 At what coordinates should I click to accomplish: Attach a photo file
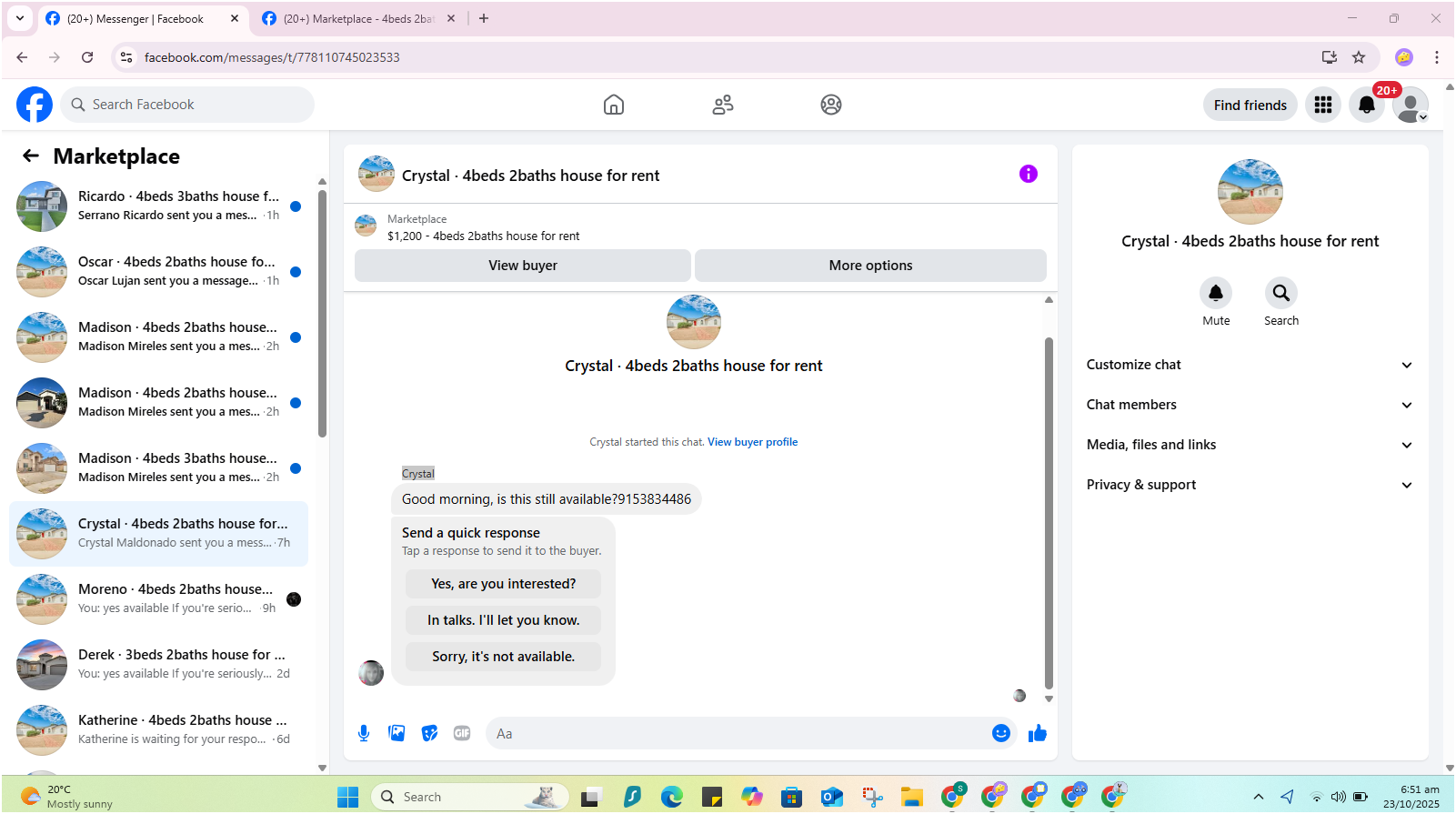point(397,733)
